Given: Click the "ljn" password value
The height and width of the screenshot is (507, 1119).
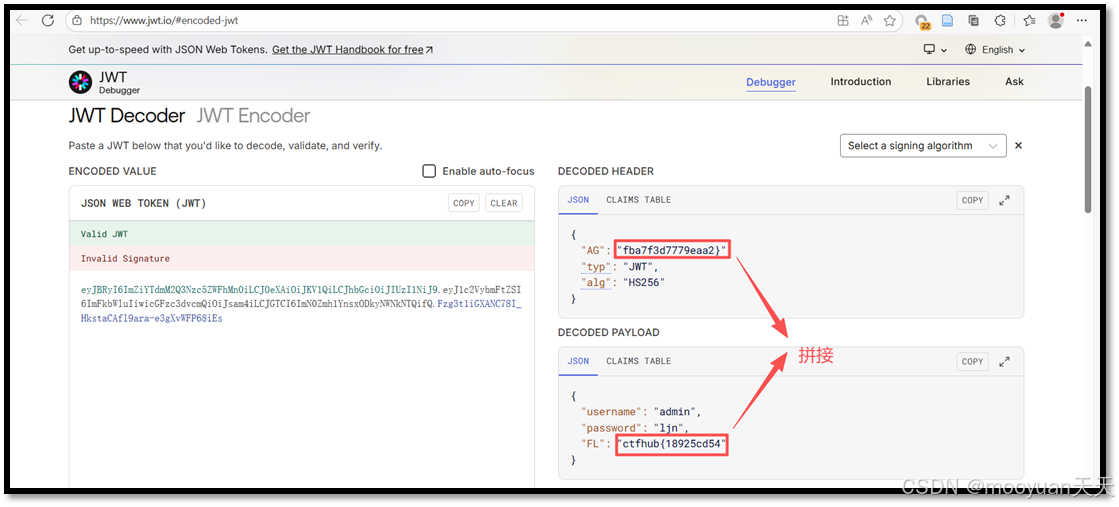Looking at the screenshot, I should pos(670,428).
